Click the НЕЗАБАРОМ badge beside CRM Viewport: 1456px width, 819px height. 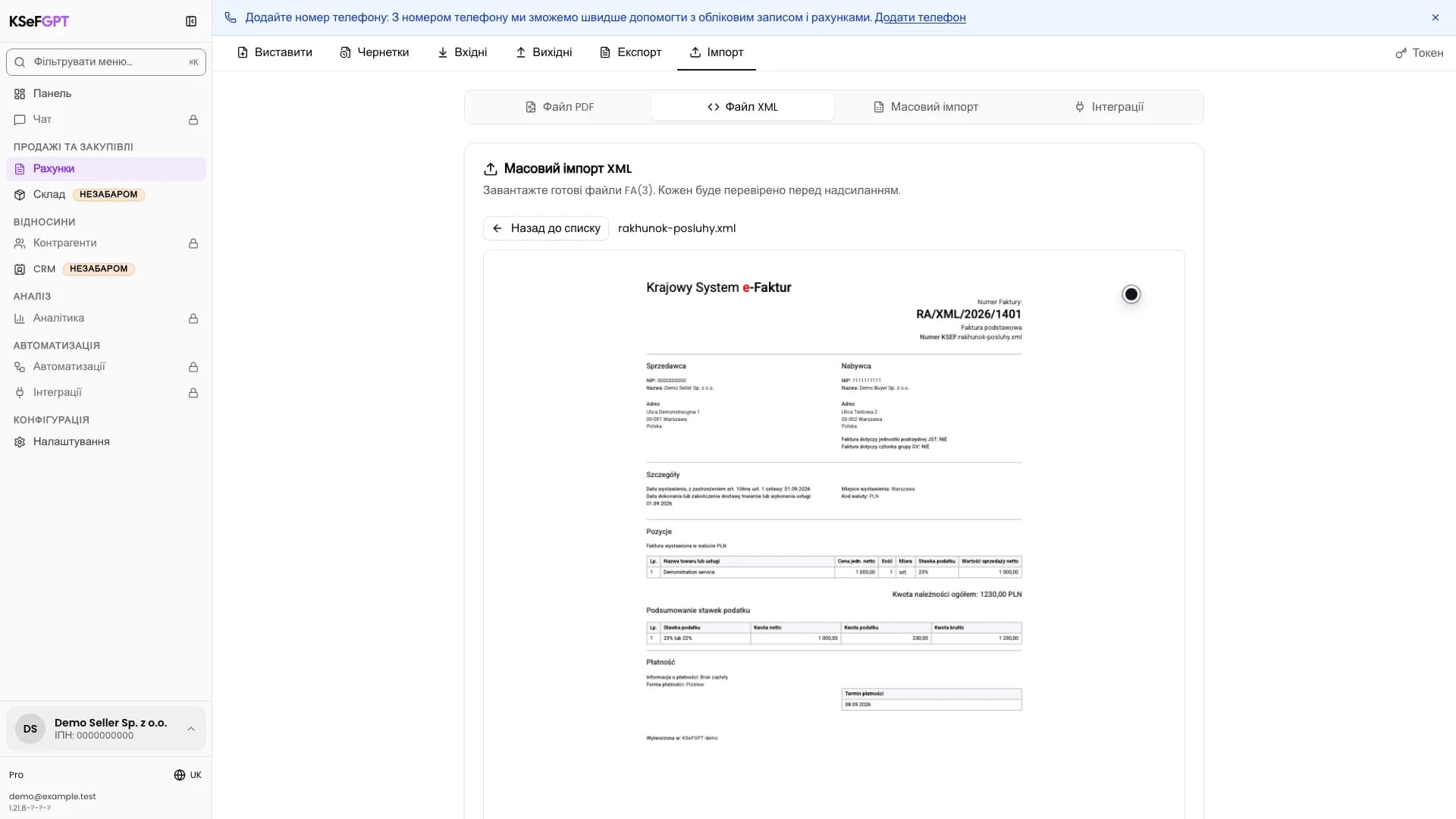99,268
